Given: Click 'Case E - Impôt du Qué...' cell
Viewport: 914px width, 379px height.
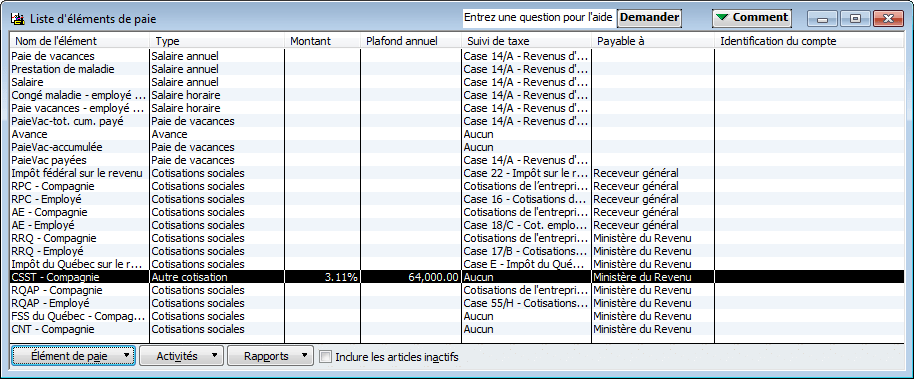Looking at the screenshot, I should pyautogui.click(x=526, y=264).
